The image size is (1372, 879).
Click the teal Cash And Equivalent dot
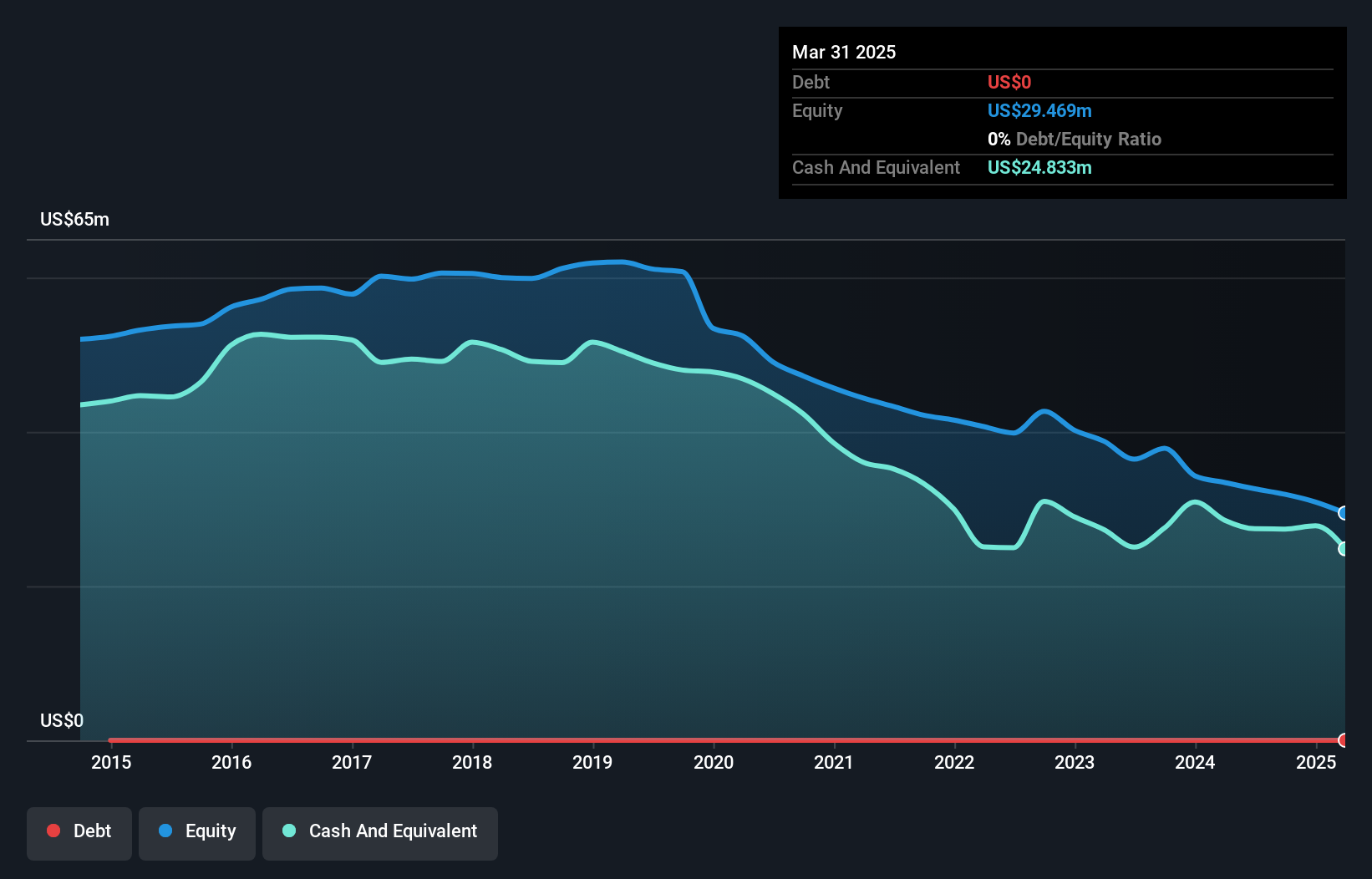(288, 831)
